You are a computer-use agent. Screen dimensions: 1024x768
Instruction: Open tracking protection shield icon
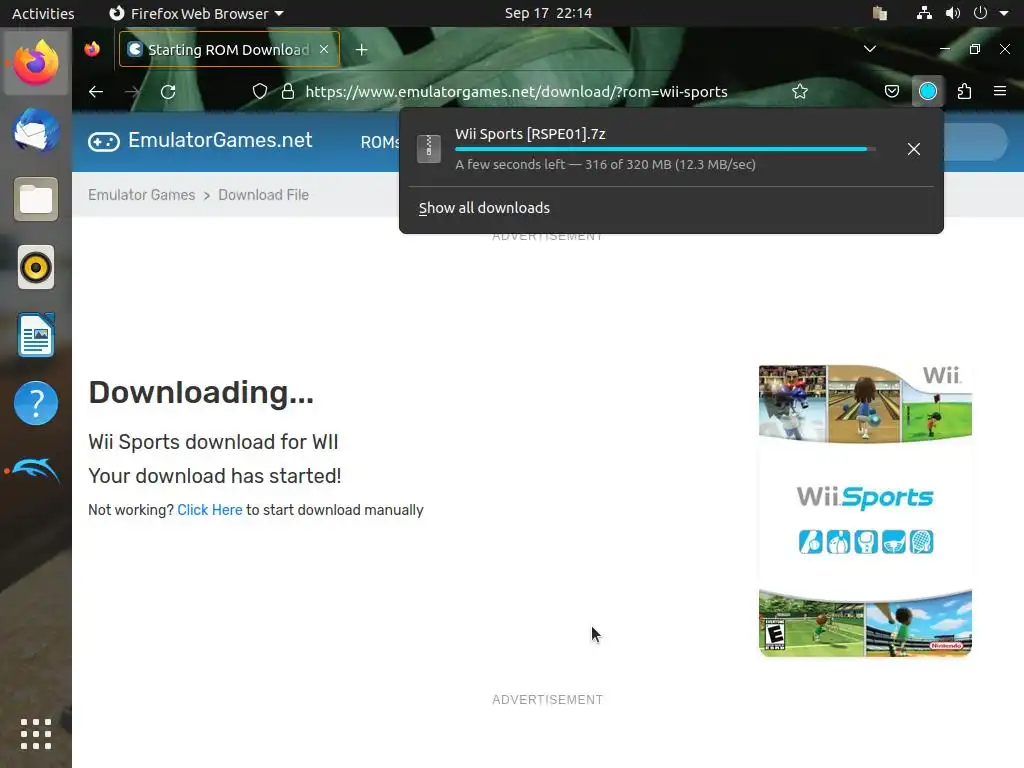[x=260, y=91]
